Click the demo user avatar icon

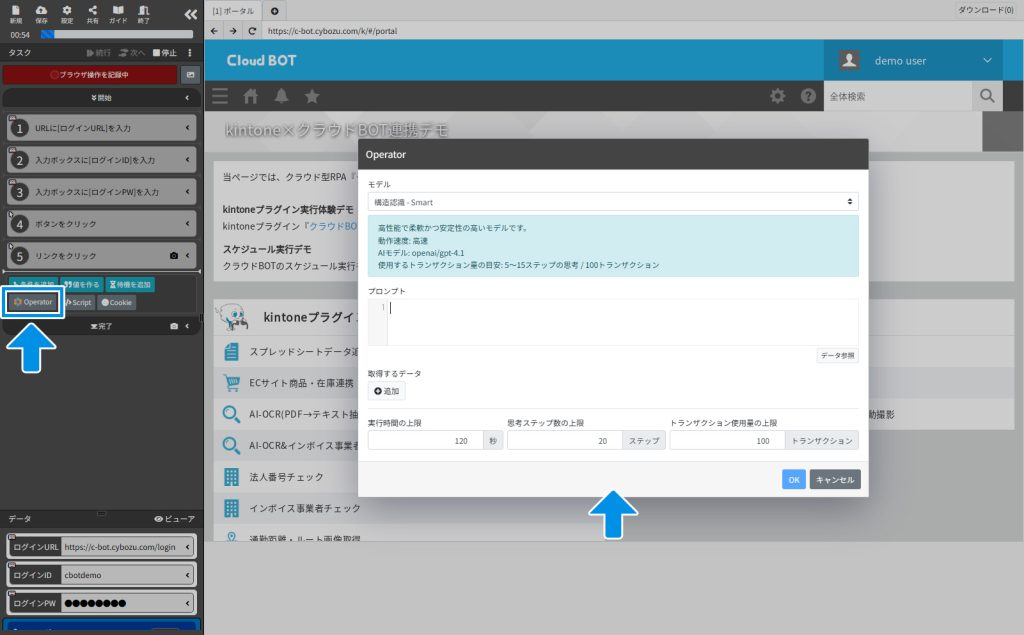coord(850,61)
